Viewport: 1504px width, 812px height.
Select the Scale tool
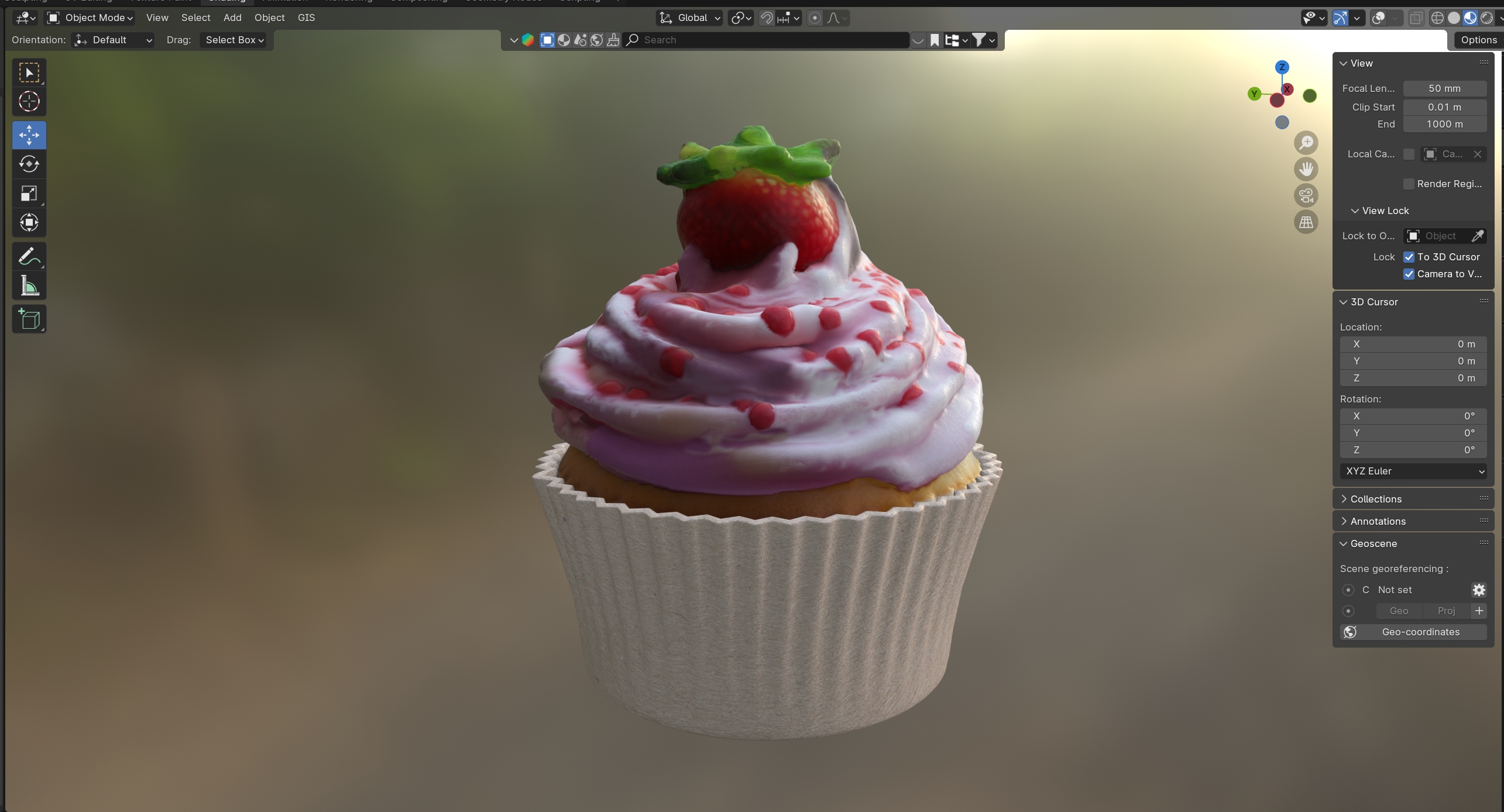(29, 194)
